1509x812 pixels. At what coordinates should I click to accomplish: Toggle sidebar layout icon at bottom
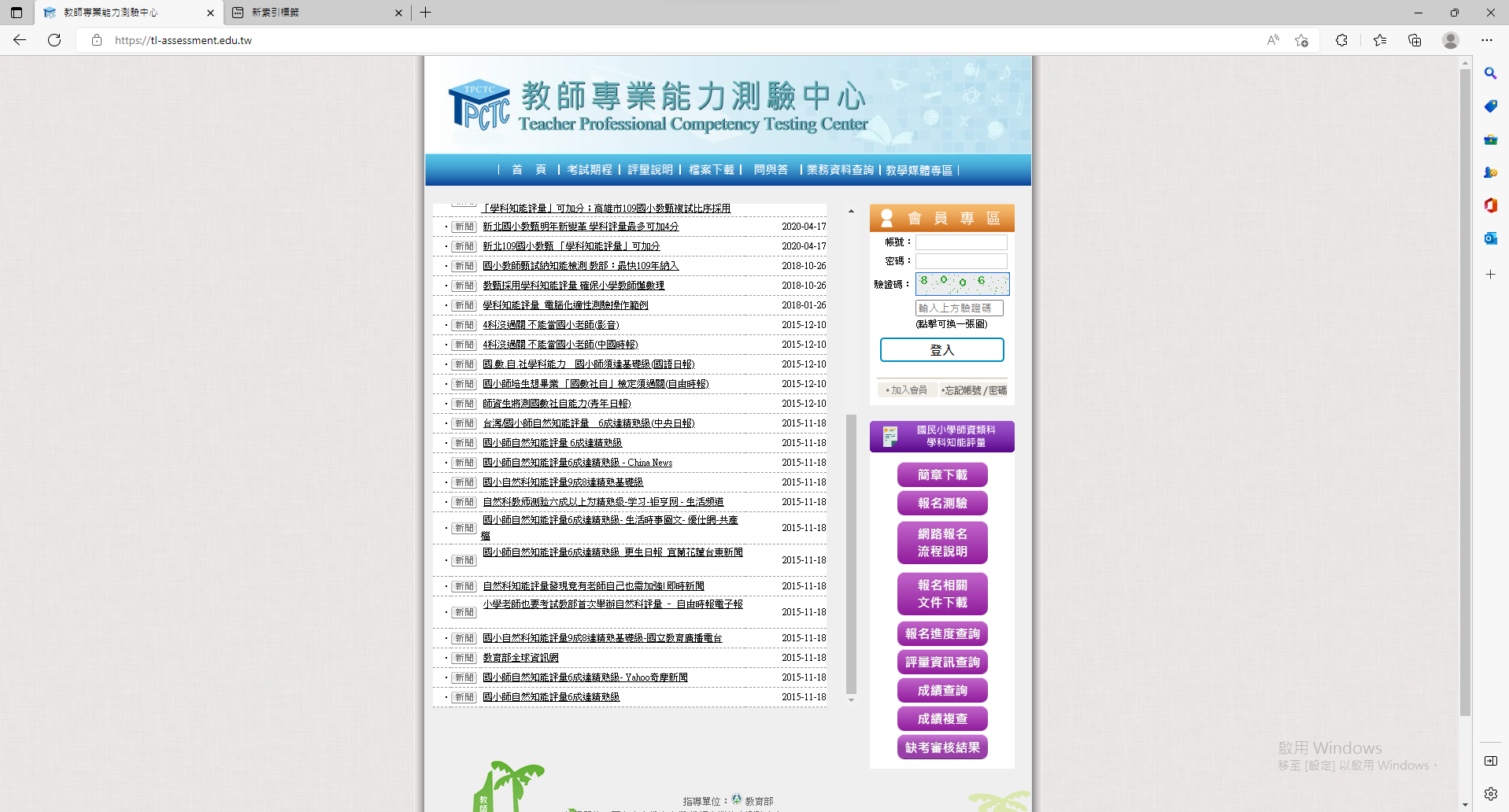tap(1490, 761)
